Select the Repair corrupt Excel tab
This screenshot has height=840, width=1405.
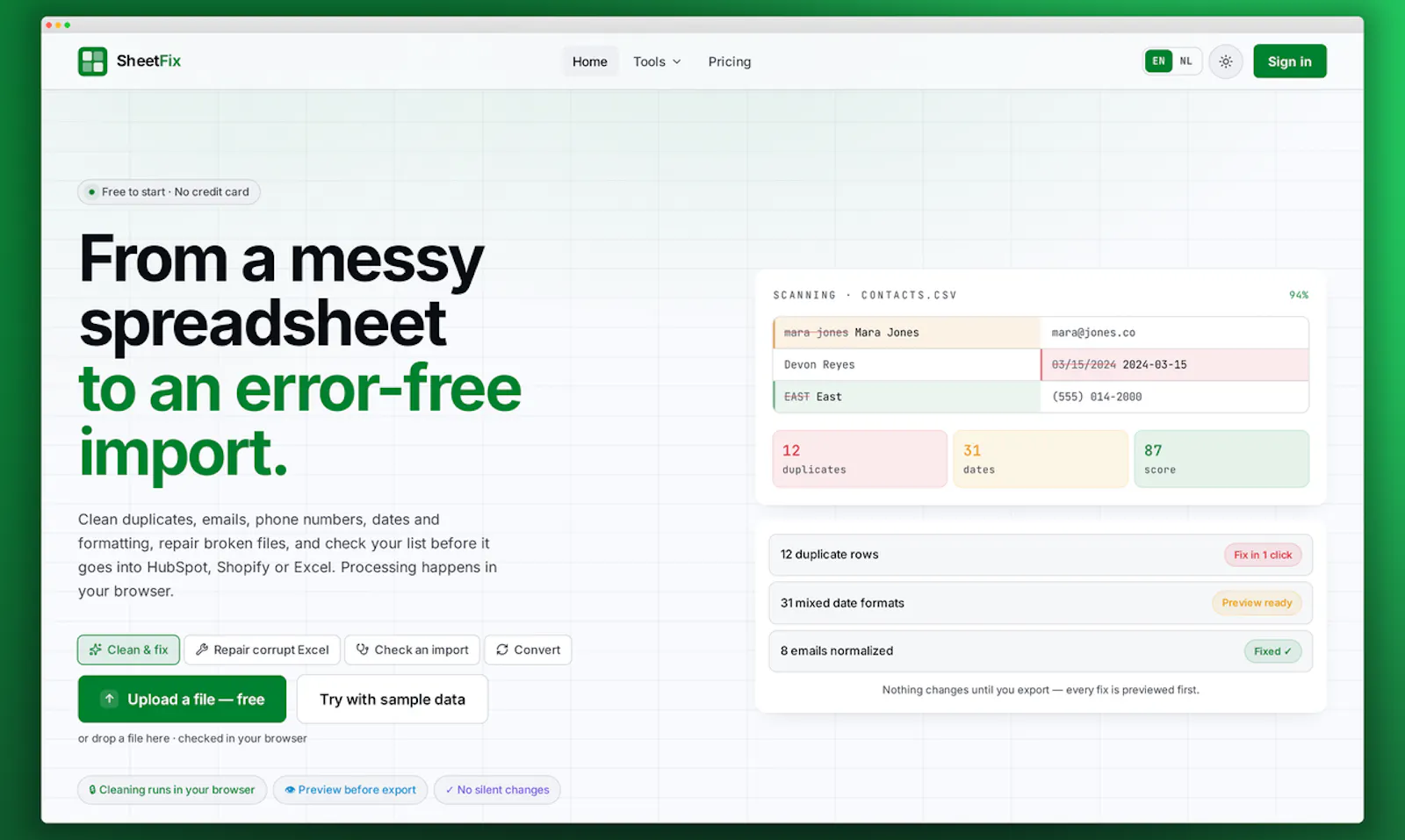tap(262, 650)
